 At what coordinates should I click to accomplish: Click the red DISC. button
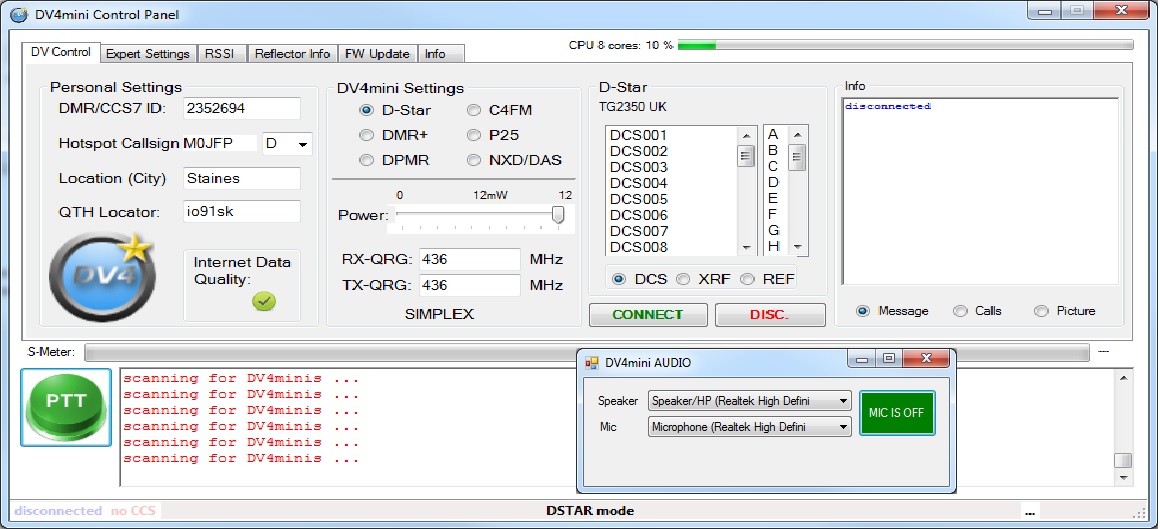point(770,314)
